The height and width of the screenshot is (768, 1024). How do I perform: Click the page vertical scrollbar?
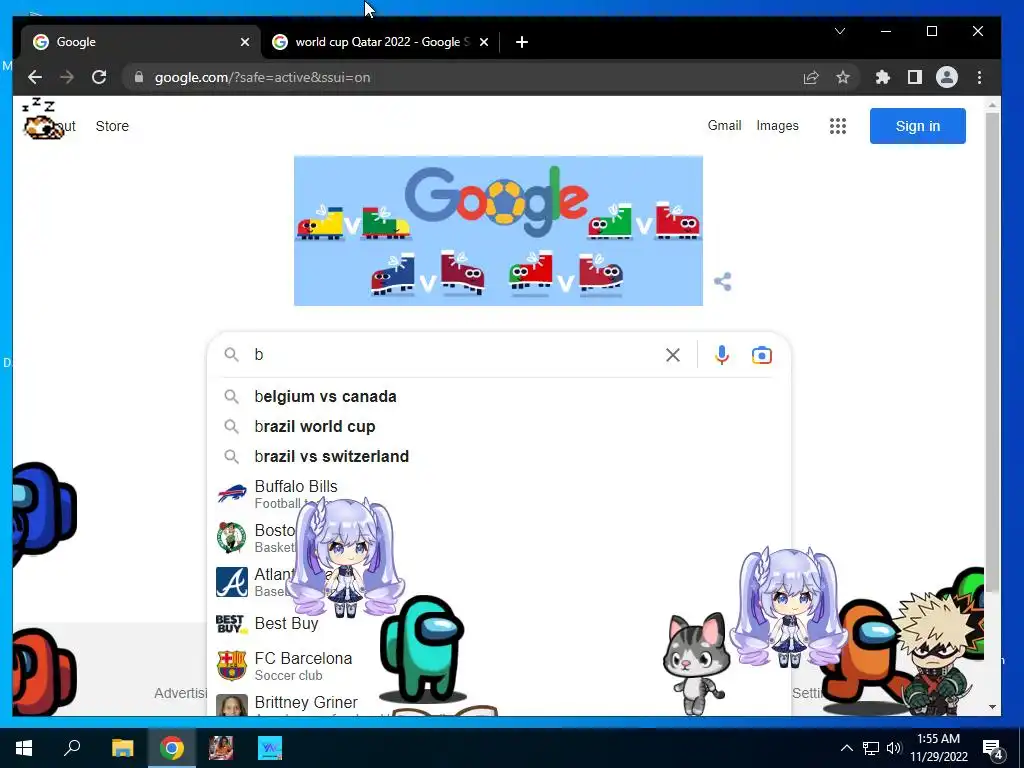(992, 353)
